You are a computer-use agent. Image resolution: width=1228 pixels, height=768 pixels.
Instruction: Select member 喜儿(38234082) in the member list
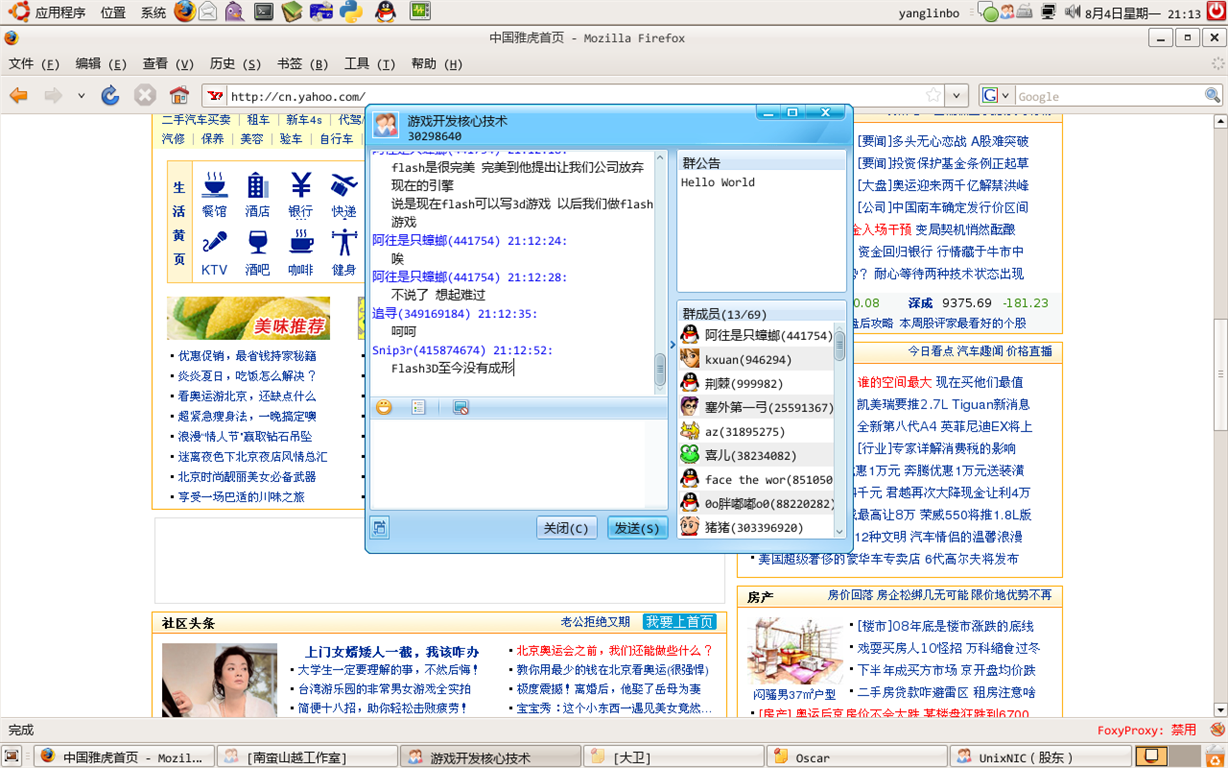[756, 455]
